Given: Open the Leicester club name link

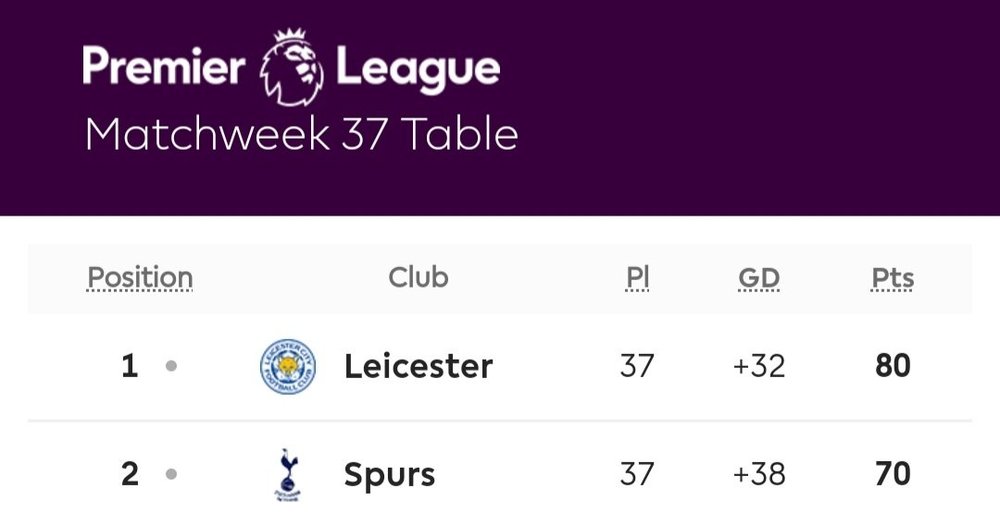Looking at the screenshot, I should 418,366.
